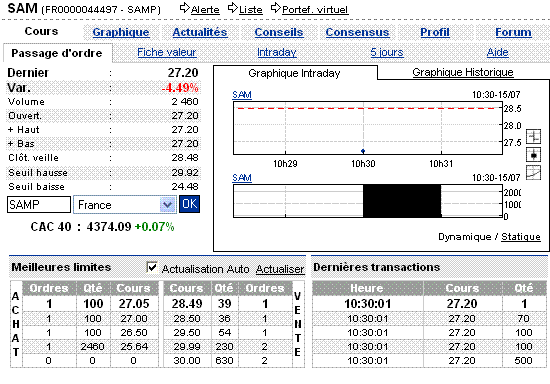
Task: Uncheck the Actualisation Auto checkbox
Action: point(152,268)
